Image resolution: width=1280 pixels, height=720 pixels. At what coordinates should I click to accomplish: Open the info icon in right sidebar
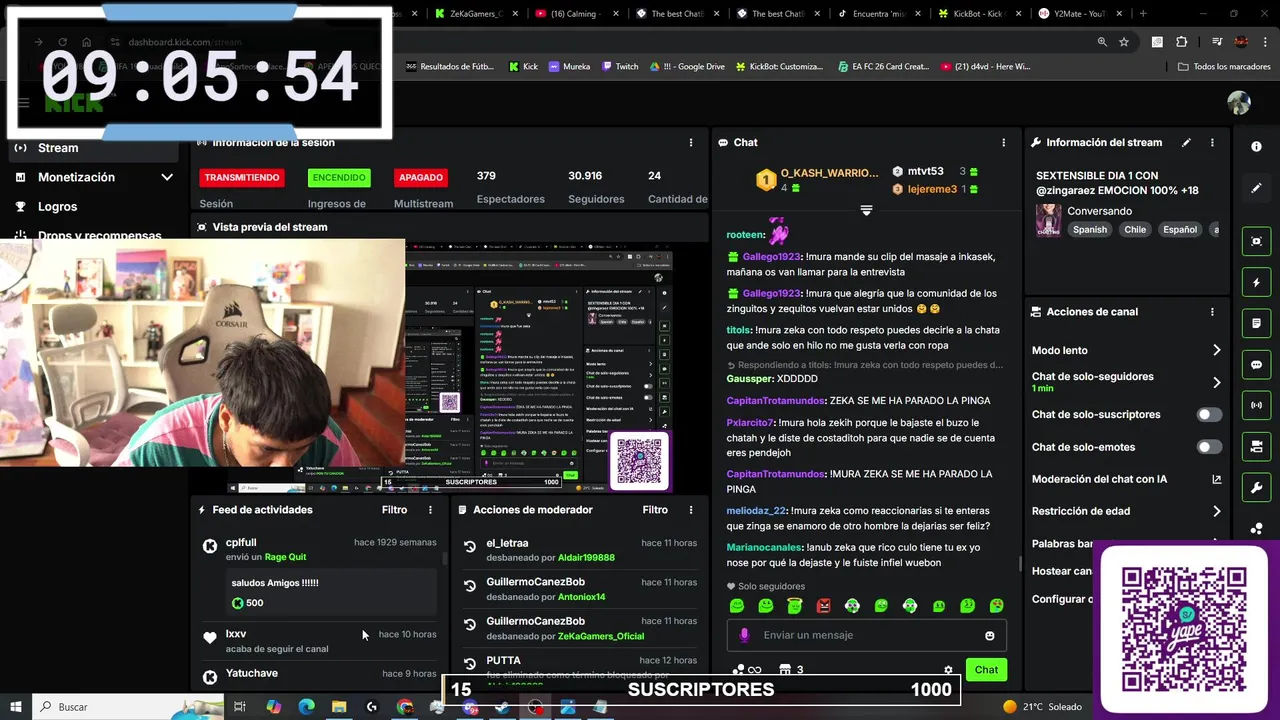point(1257,146)
